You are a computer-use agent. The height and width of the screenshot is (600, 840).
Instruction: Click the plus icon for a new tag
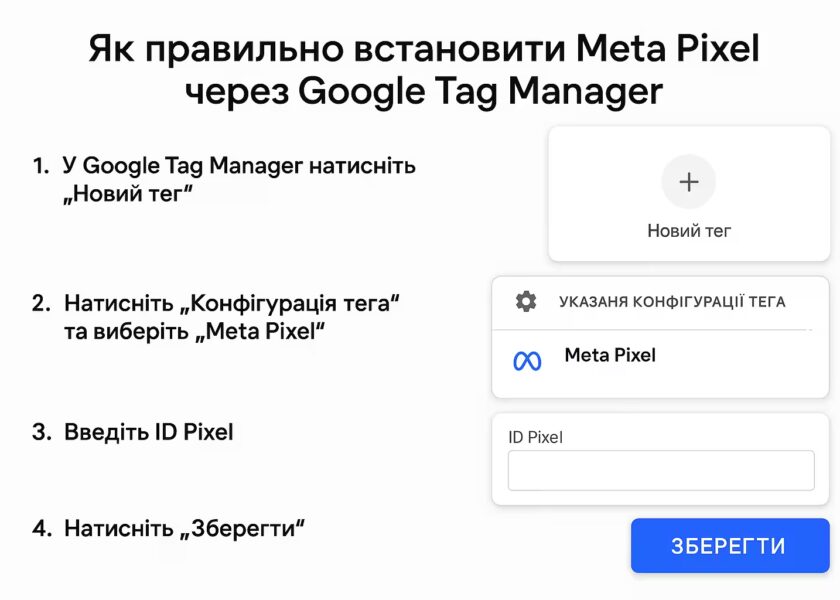click(688, 182)
